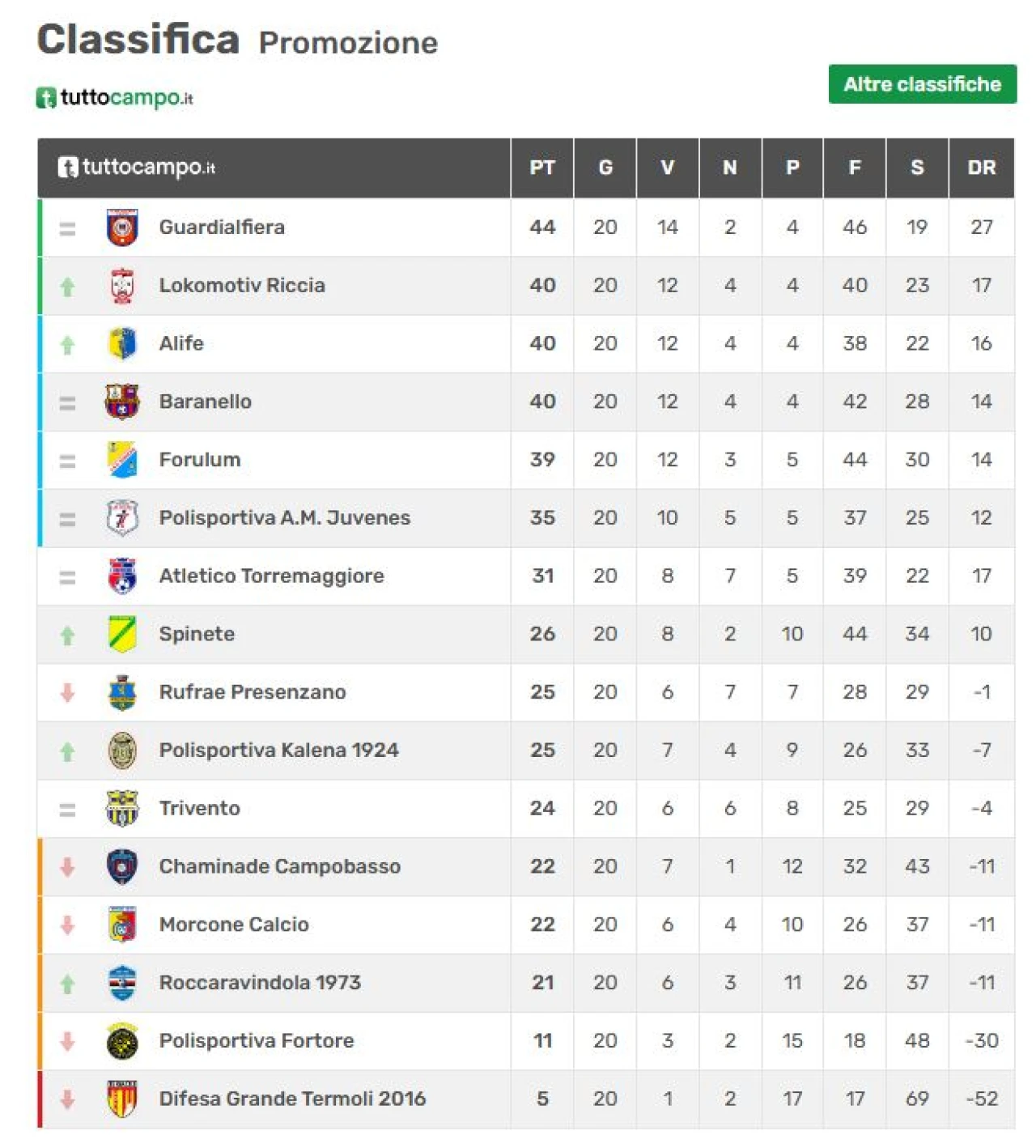
Task: Click the Forulum team logo
Action: 122,460
